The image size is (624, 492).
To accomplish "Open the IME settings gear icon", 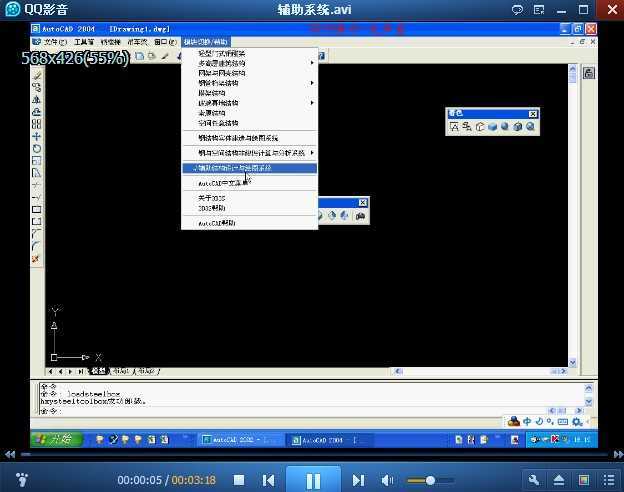I will 577,422.
